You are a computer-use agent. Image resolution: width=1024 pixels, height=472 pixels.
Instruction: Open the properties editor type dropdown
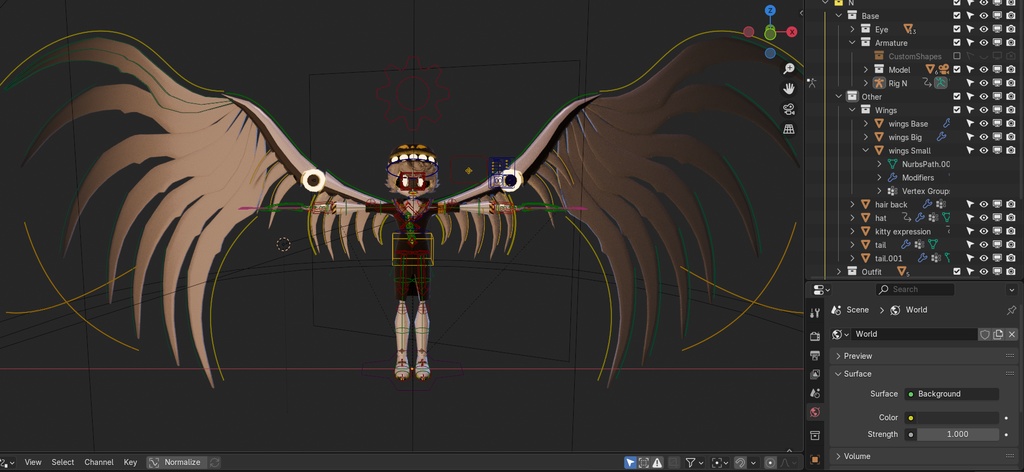[x=821, y=289]
